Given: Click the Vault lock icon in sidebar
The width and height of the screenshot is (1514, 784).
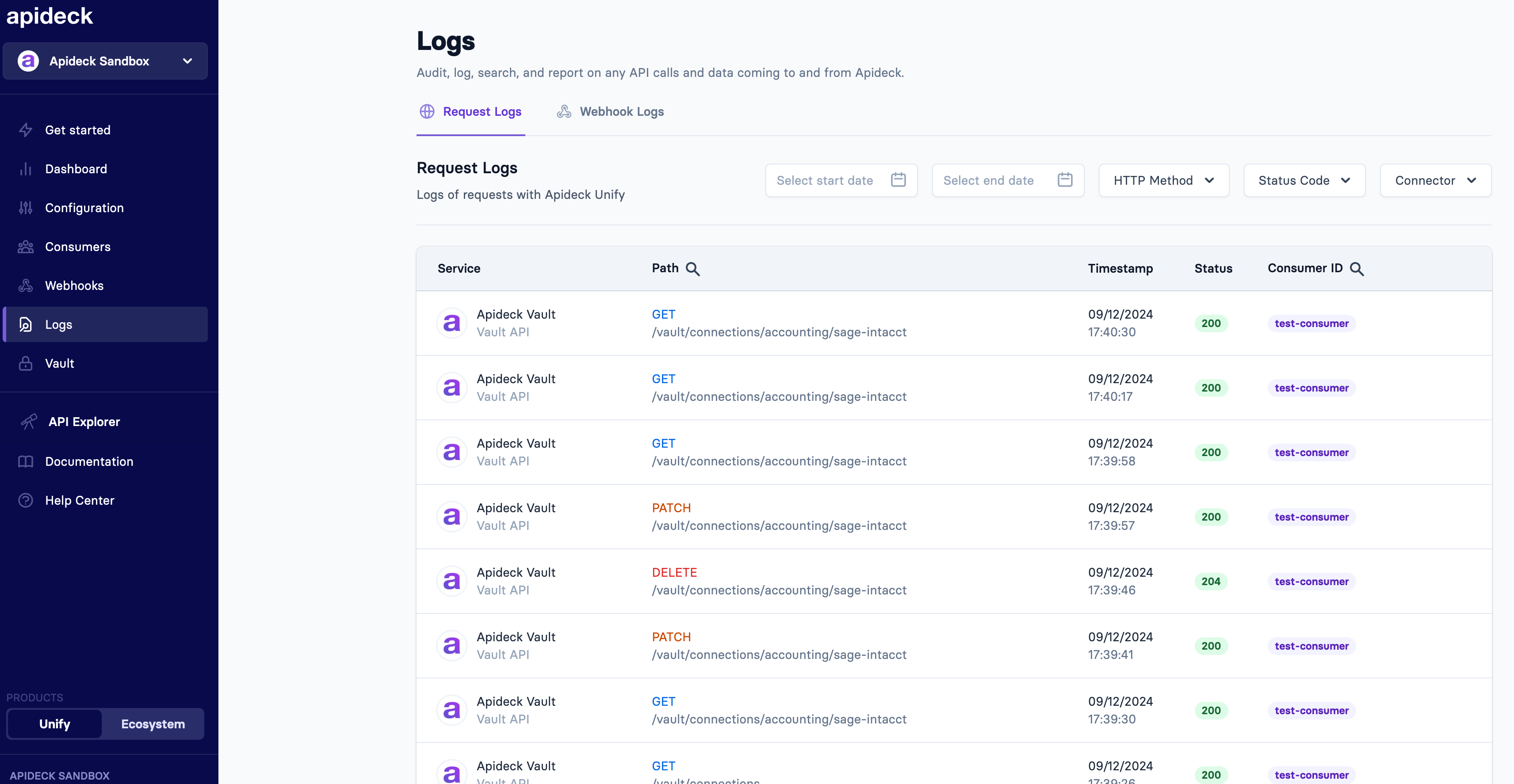Looking at the screenshot, I should (25, 364).
